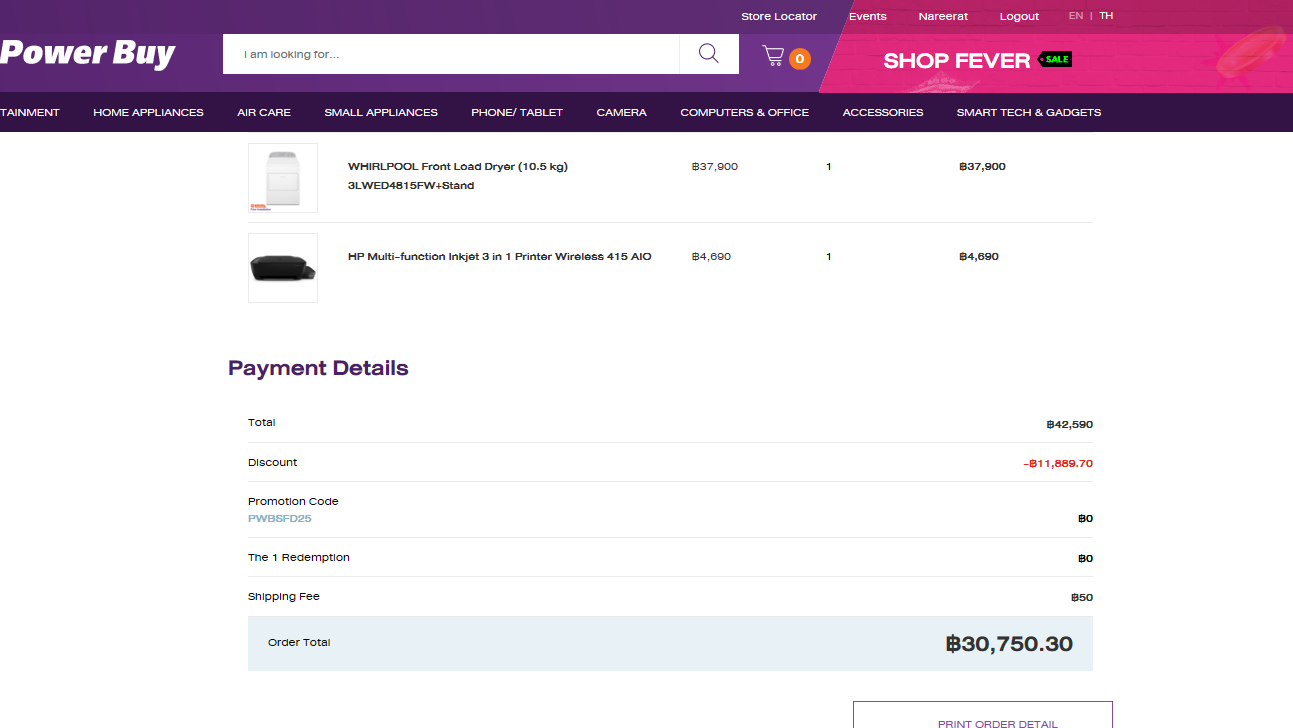1293x728 pixels.
Task: Open the partially visible Entertainment menu
Action: pos(30,112)
